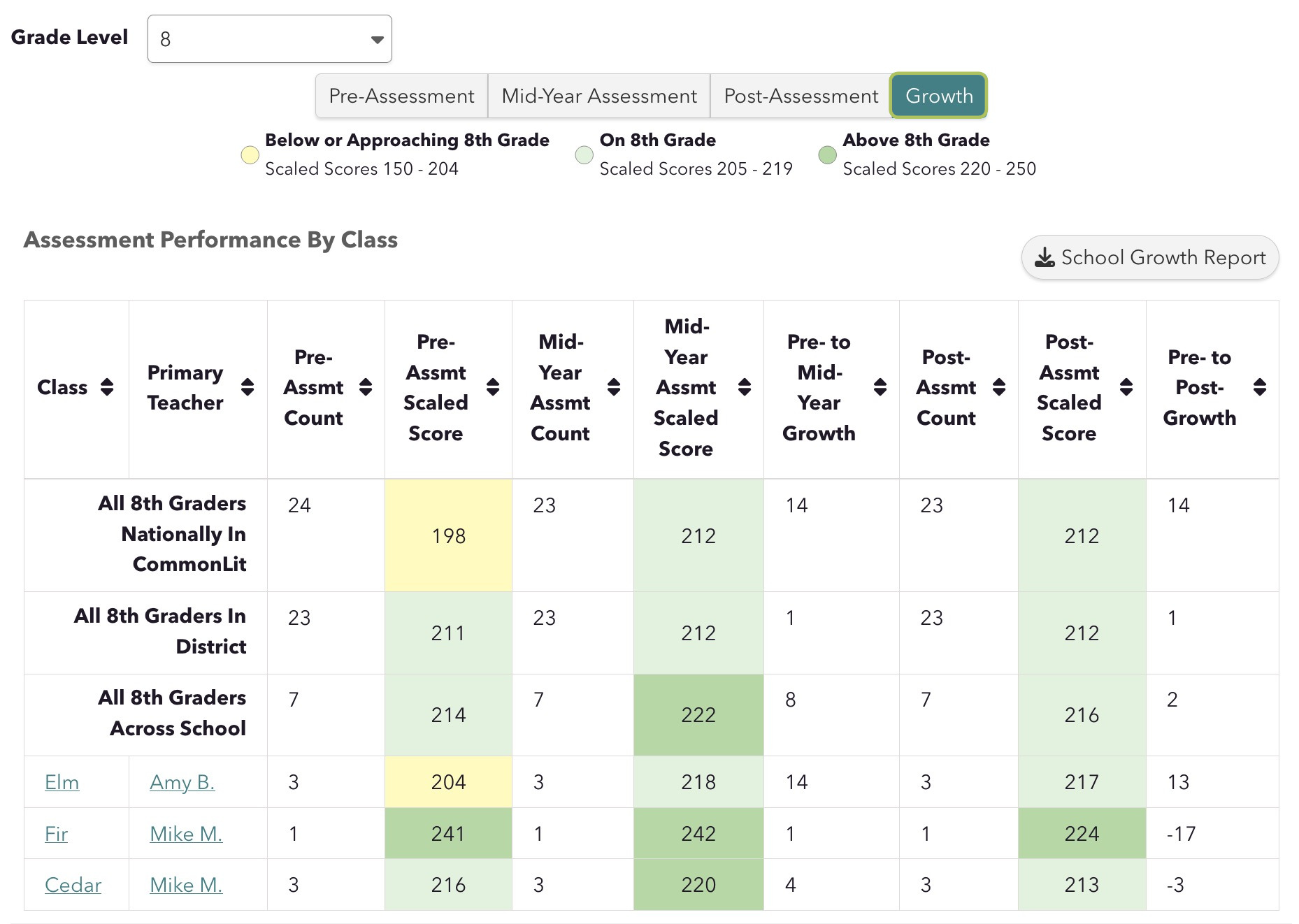Click All 8th Graders In District row label

click(160, 631)
